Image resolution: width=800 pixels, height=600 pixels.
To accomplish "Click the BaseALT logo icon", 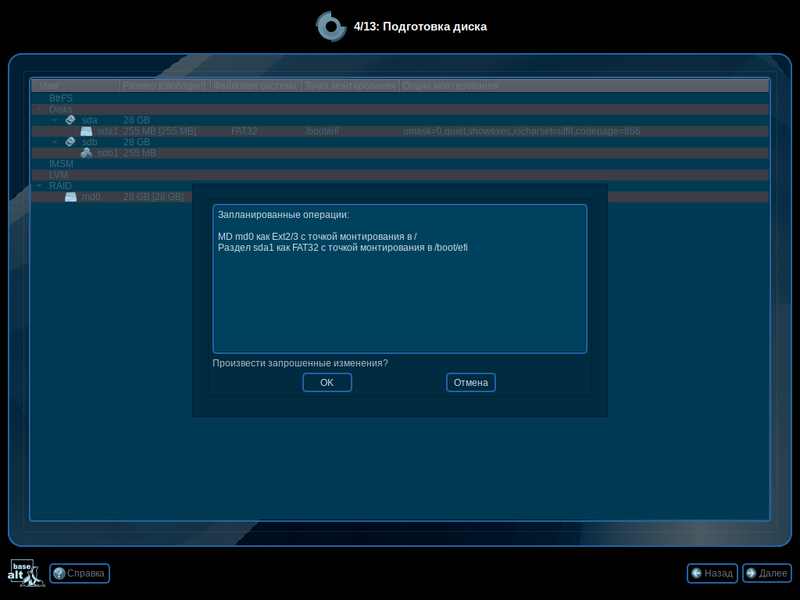I will (x=26, y=573).
